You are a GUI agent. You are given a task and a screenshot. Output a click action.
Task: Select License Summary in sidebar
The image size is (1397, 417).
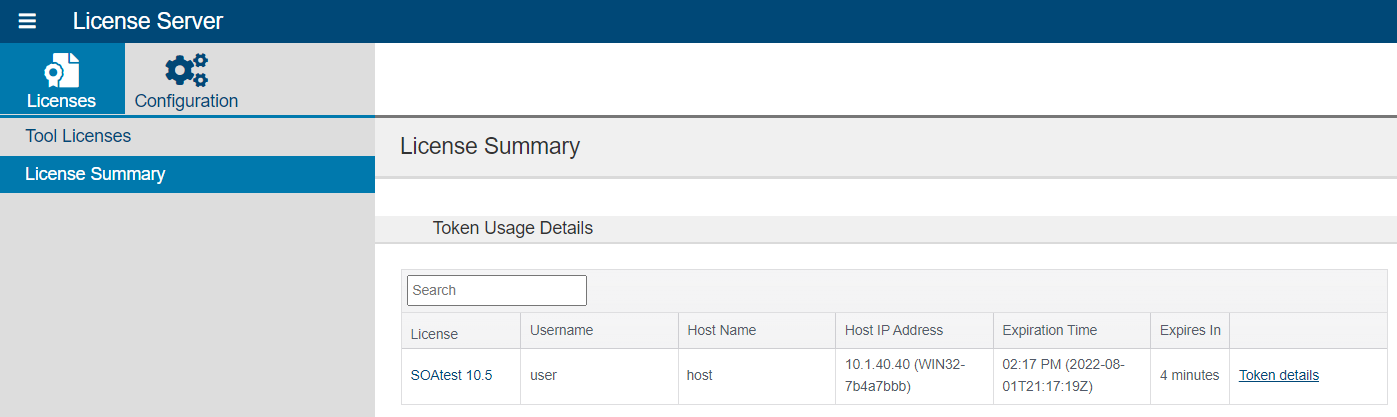pyautogui.click(x=187, y=174)
